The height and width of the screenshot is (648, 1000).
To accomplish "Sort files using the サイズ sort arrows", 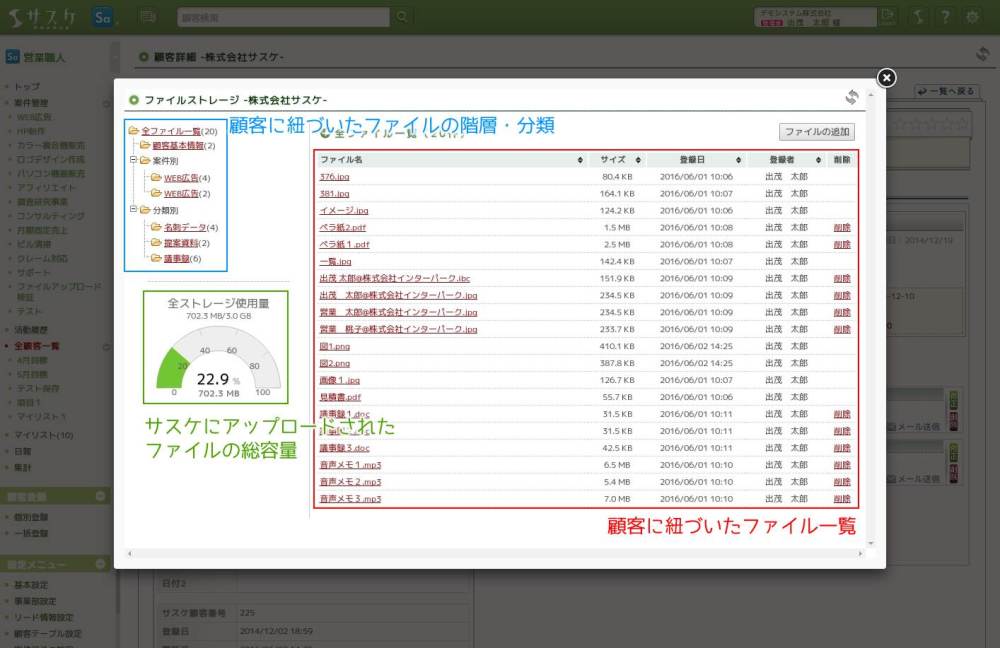I will click(x=636, y=160).
